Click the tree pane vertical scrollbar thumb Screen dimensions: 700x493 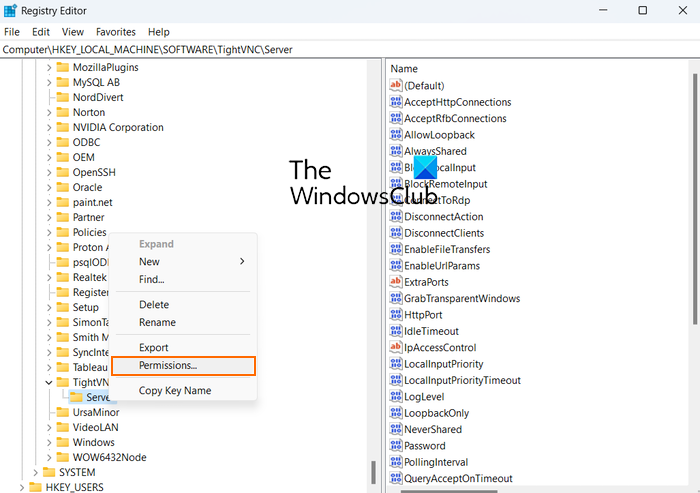pyautogui.click(x=373, y=472)
